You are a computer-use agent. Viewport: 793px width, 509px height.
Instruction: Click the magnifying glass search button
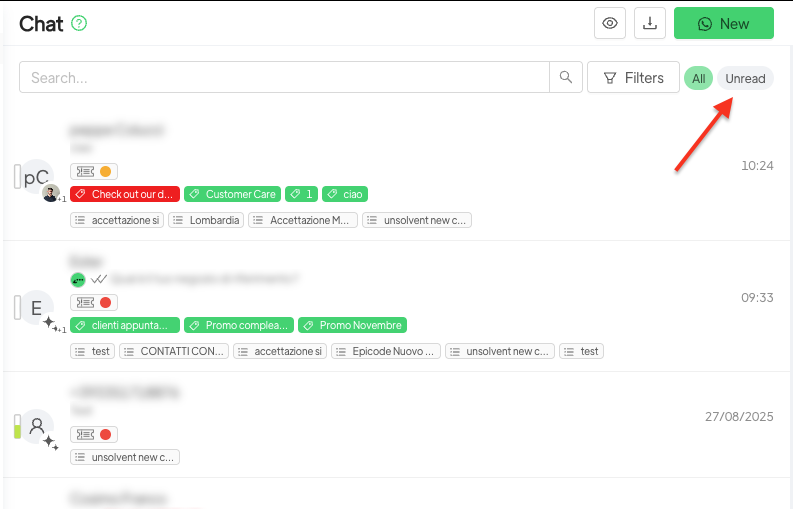click(565, 78)
